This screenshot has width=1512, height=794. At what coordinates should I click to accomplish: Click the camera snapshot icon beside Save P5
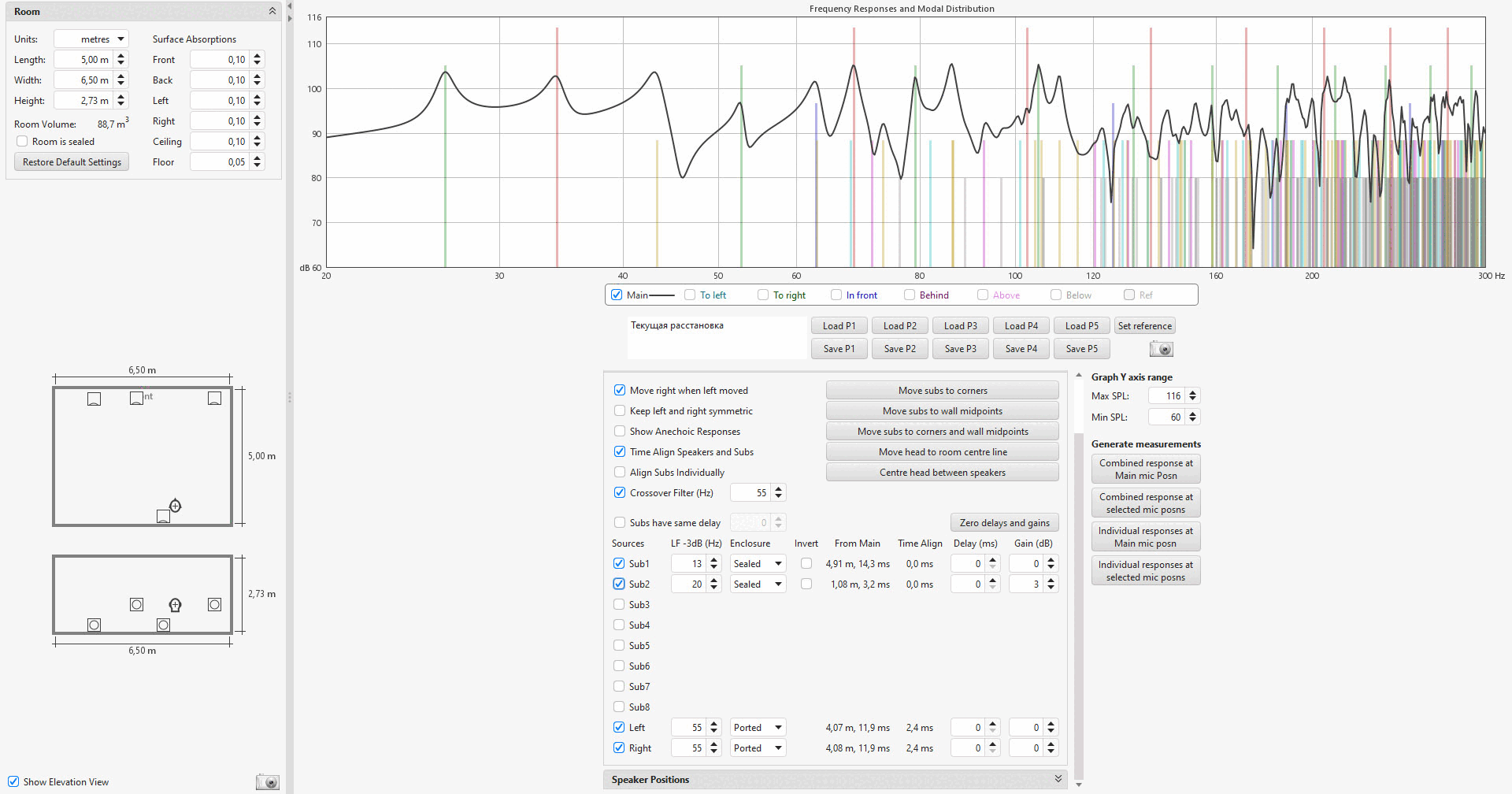[x=1161, y=349]
